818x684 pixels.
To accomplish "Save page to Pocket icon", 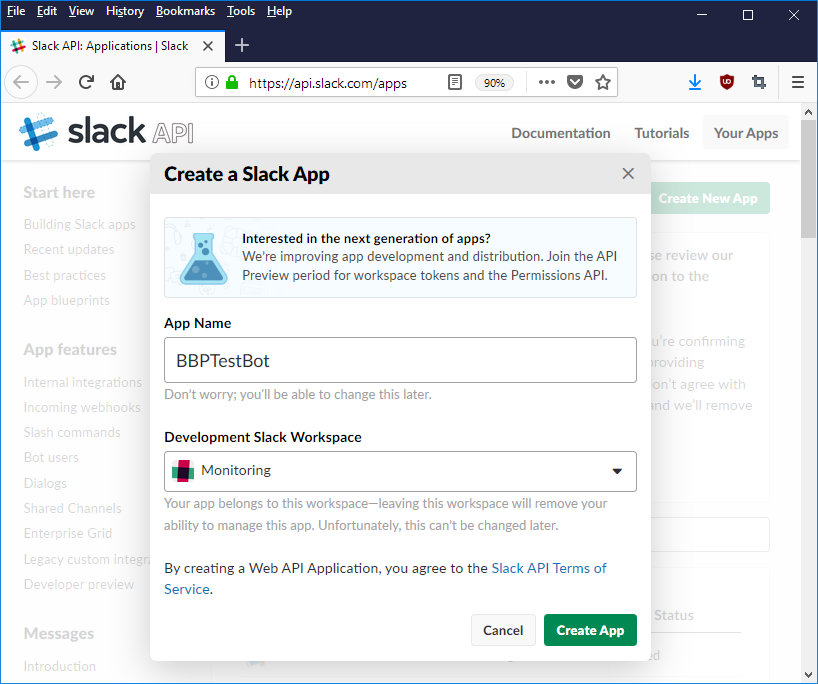I will click(574, 82).
